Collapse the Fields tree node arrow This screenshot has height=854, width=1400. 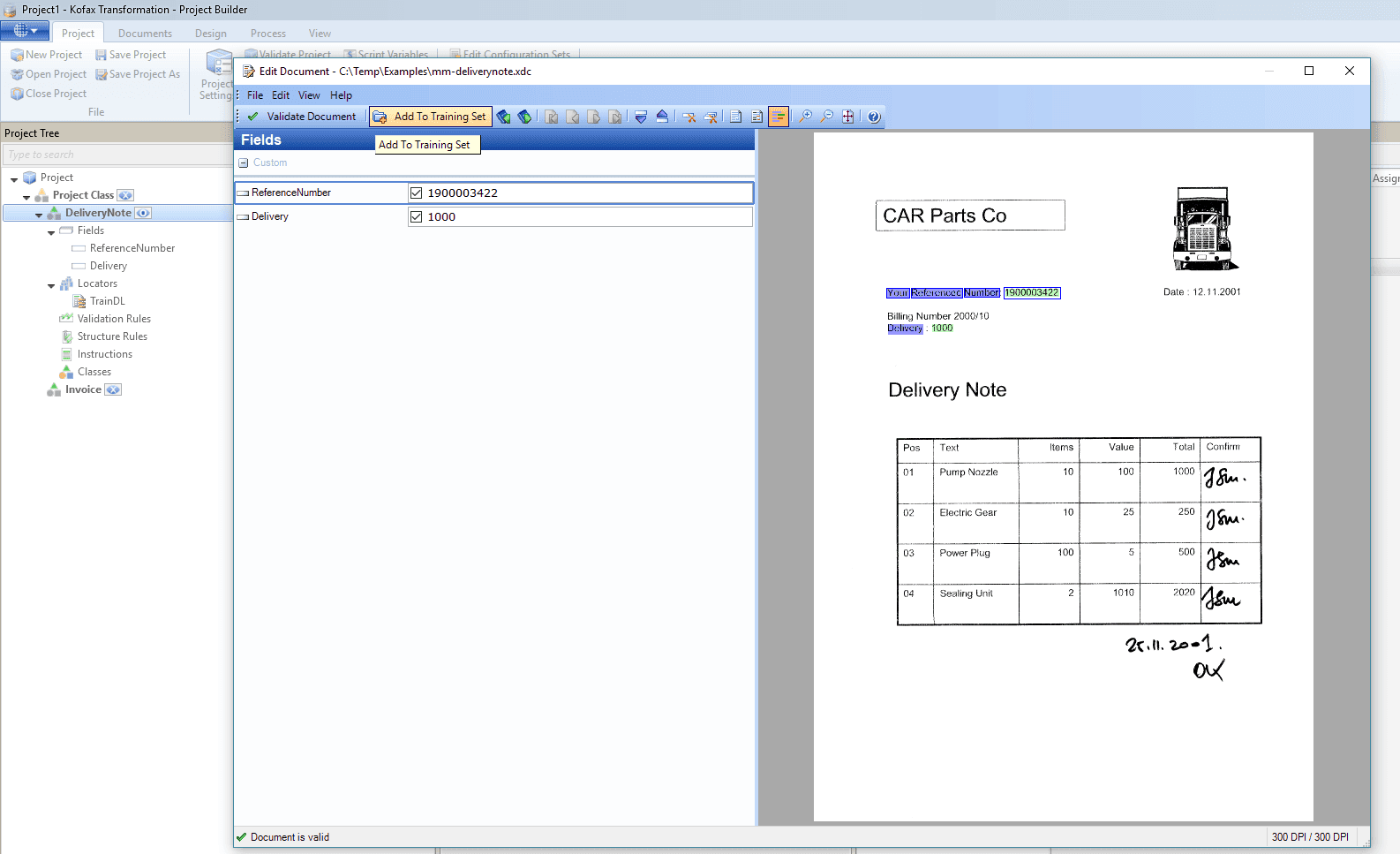coord(51,231)
